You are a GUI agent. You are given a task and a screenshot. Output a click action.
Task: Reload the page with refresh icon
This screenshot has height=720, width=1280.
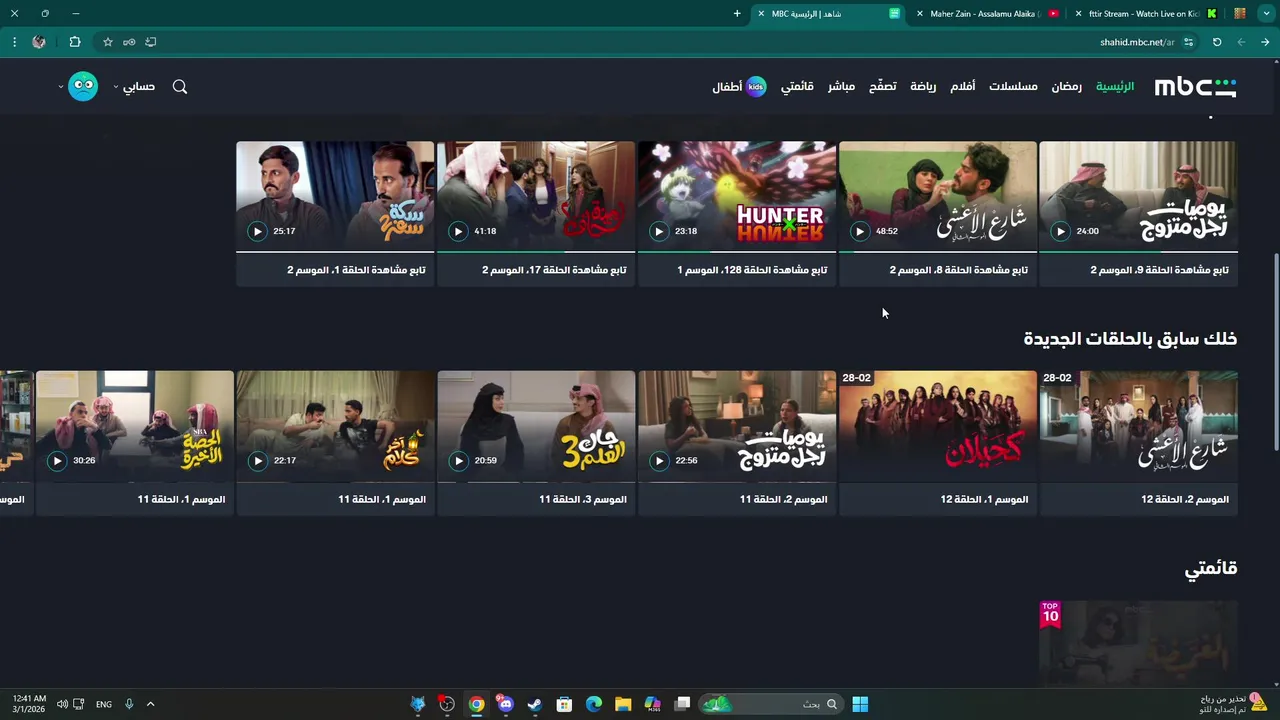coord(1217,42)
